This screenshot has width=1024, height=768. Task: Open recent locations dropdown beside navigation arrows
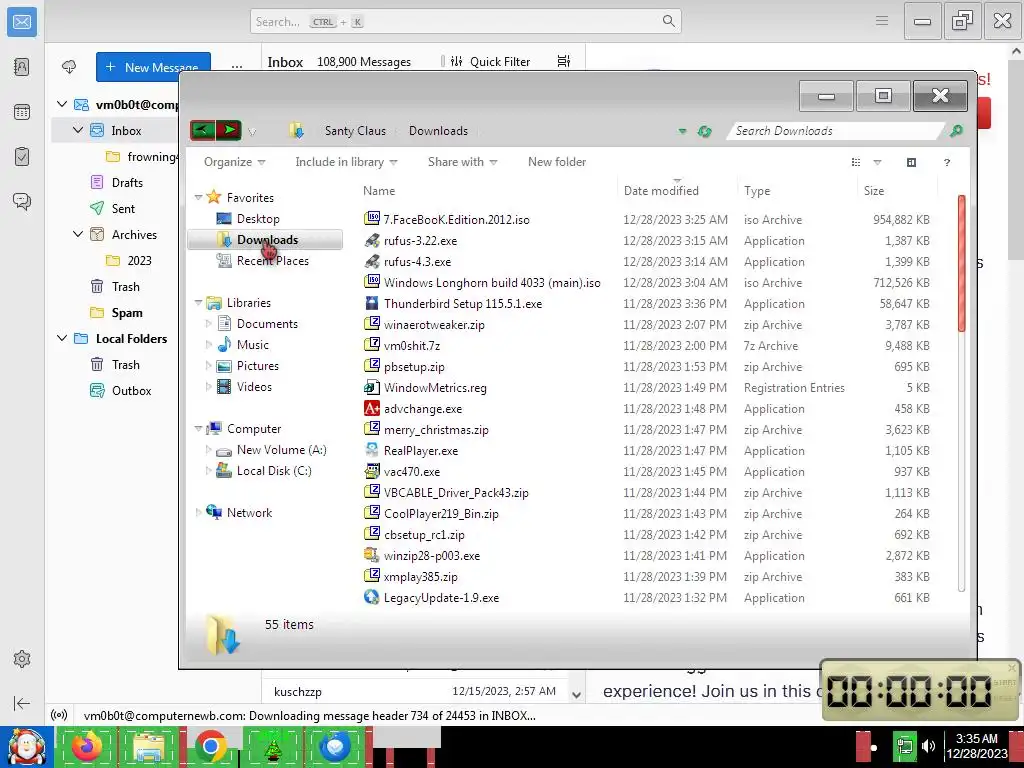(x=252, y=132)
